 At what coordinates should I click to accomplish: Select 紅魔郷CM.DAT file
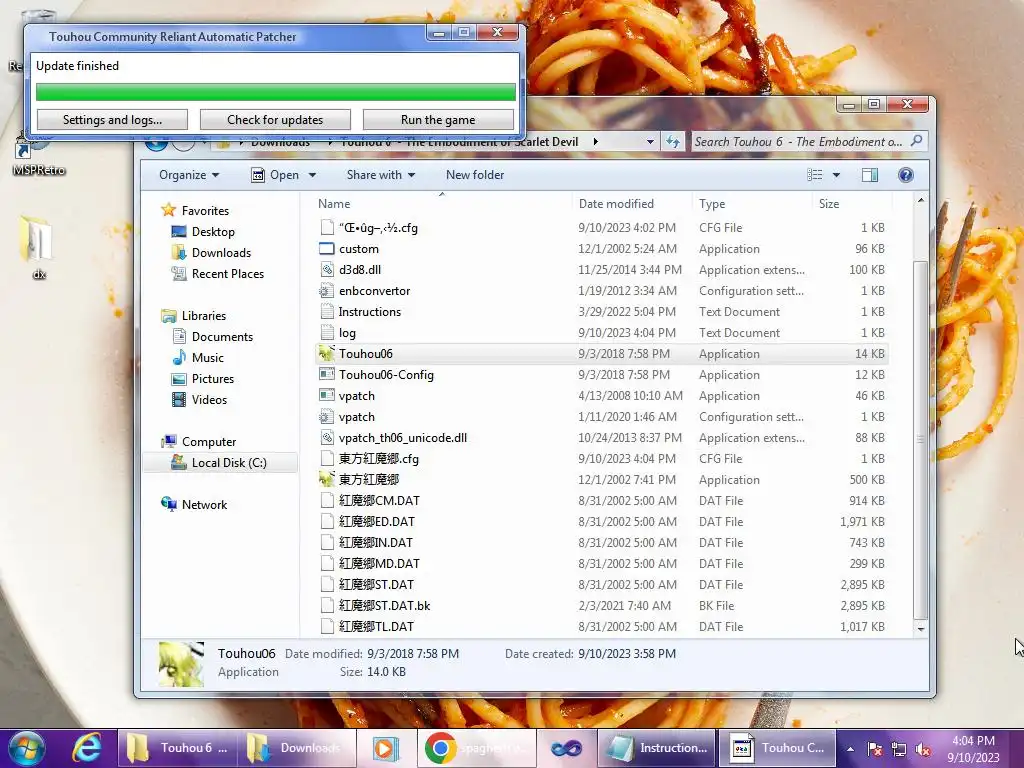(x=379, y=500)
